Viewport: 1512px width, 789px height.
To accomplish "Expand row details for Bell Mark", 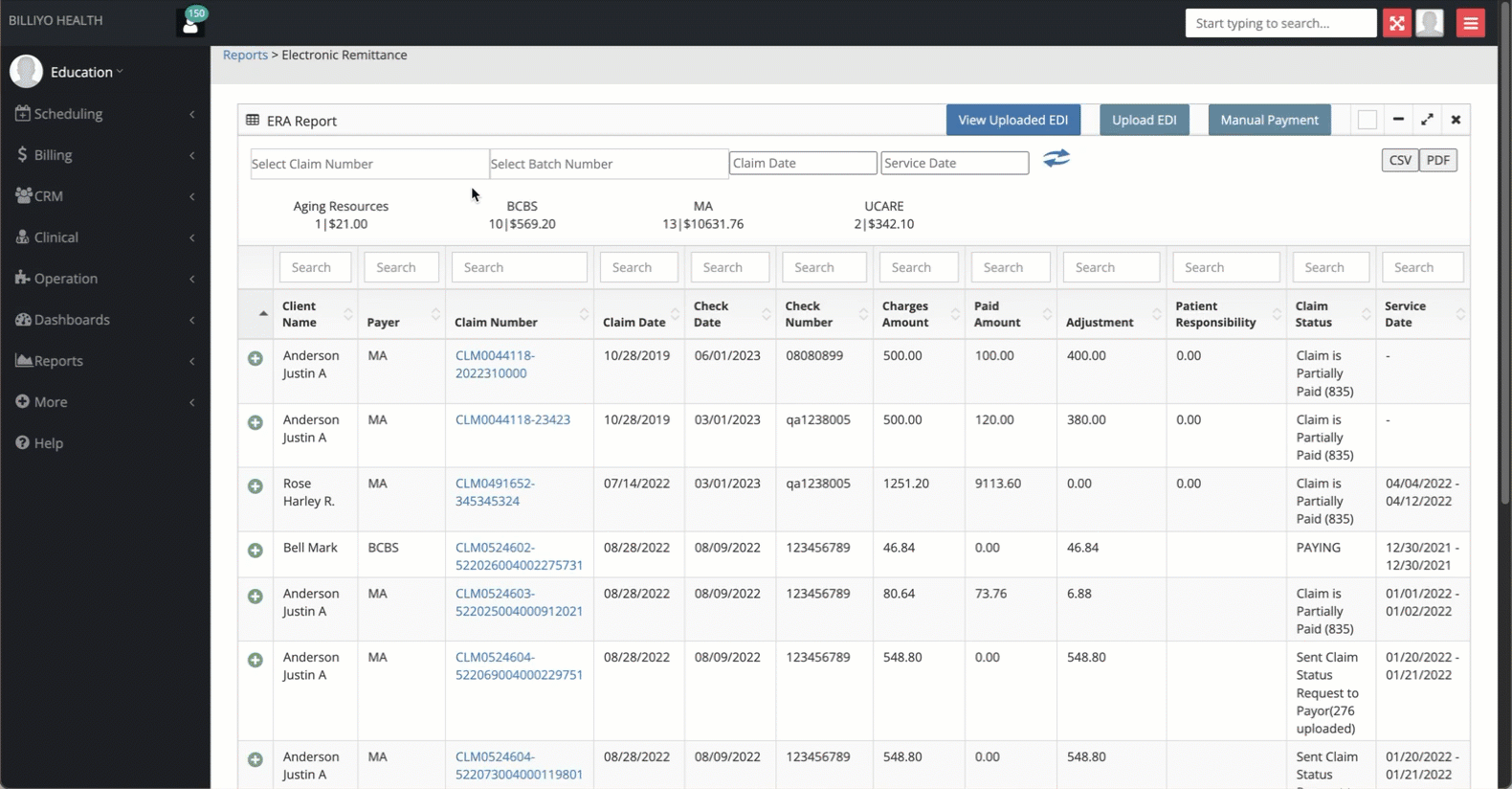I will point(256,551).
